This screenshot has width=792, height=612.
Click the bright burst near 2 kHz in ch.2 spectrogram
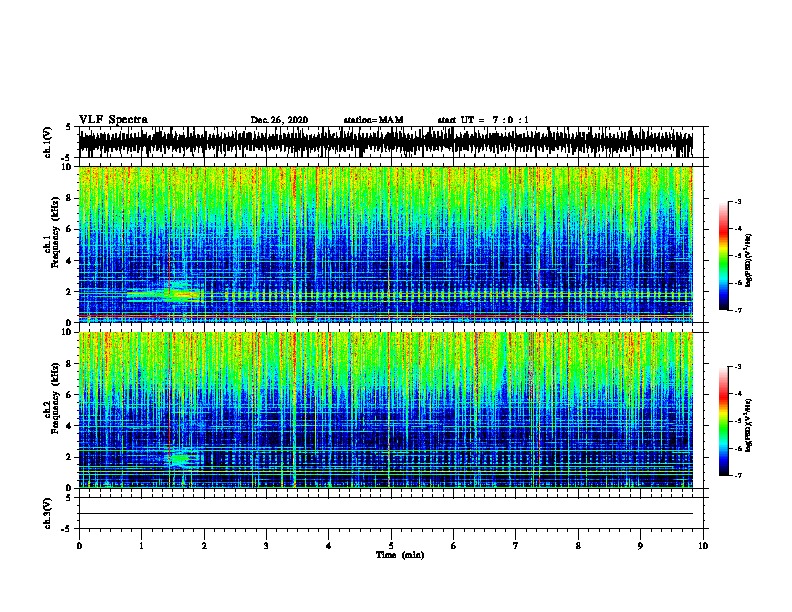click(x=180, y=458)
